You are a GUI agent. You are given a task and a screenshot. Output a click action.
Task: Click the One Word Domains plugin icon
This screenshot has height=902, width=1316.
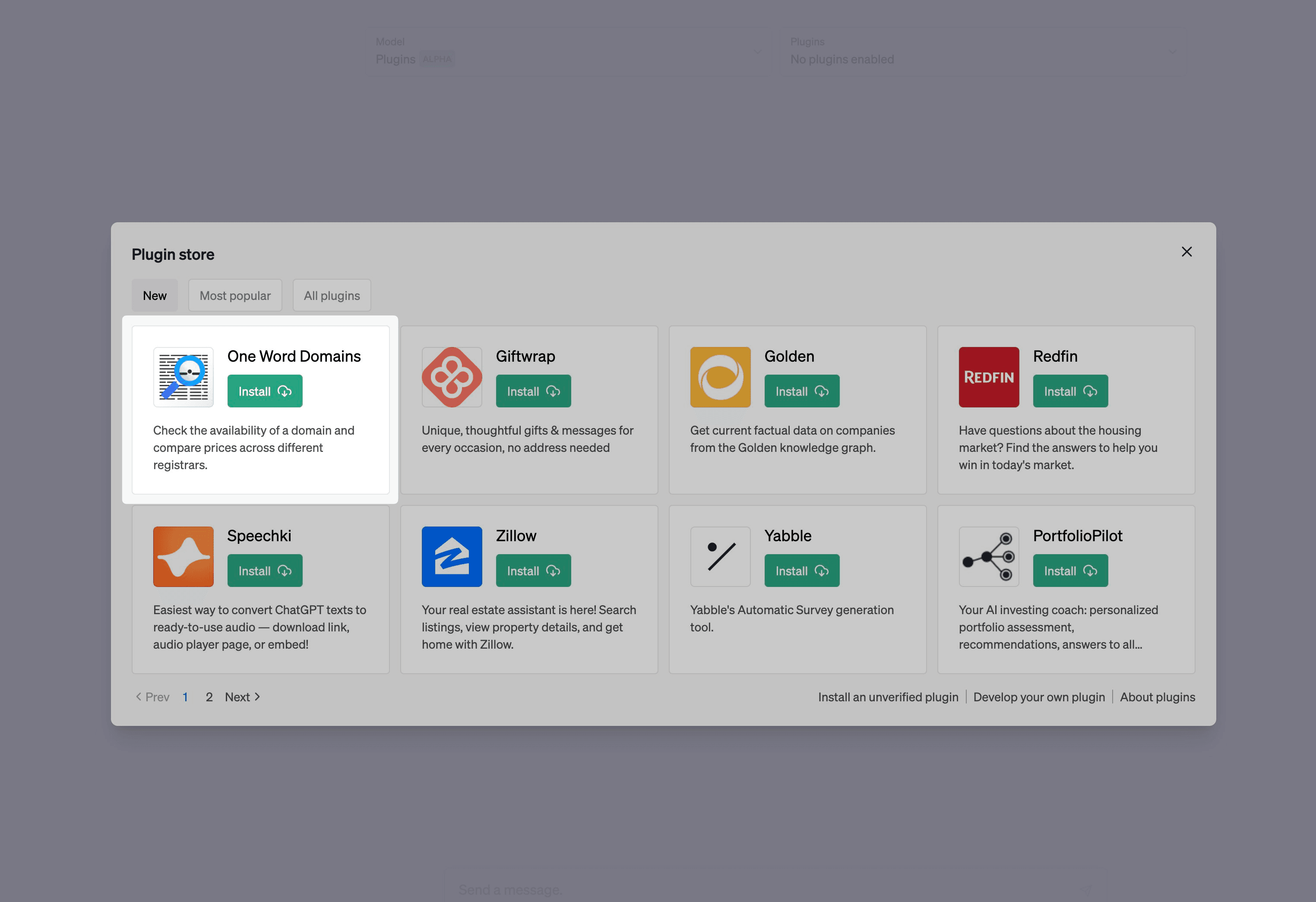[183, 377]
